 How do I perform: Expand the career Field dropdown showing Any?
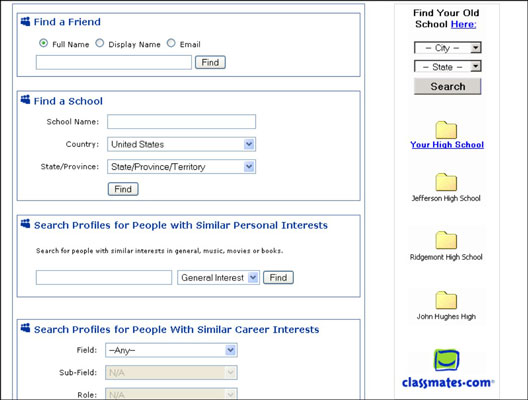point(171,350)
